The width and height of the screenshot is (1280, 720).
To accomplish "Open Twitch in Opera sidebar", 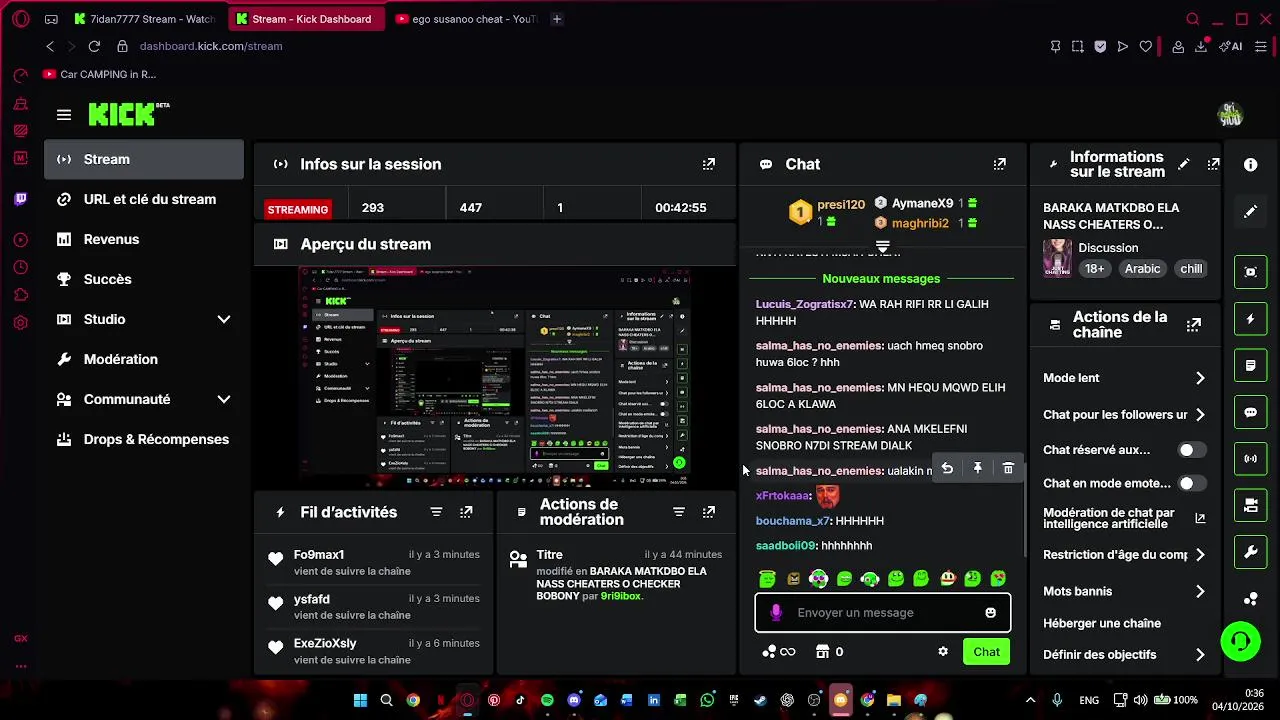I will [21, 199].
